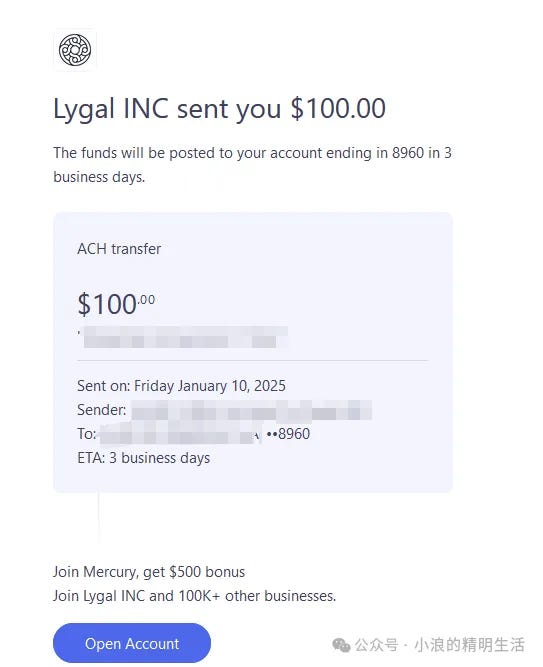This screenshot has height=667, width=543.
Task: Click the account ending ••8960 text
Action: point(288,434)
